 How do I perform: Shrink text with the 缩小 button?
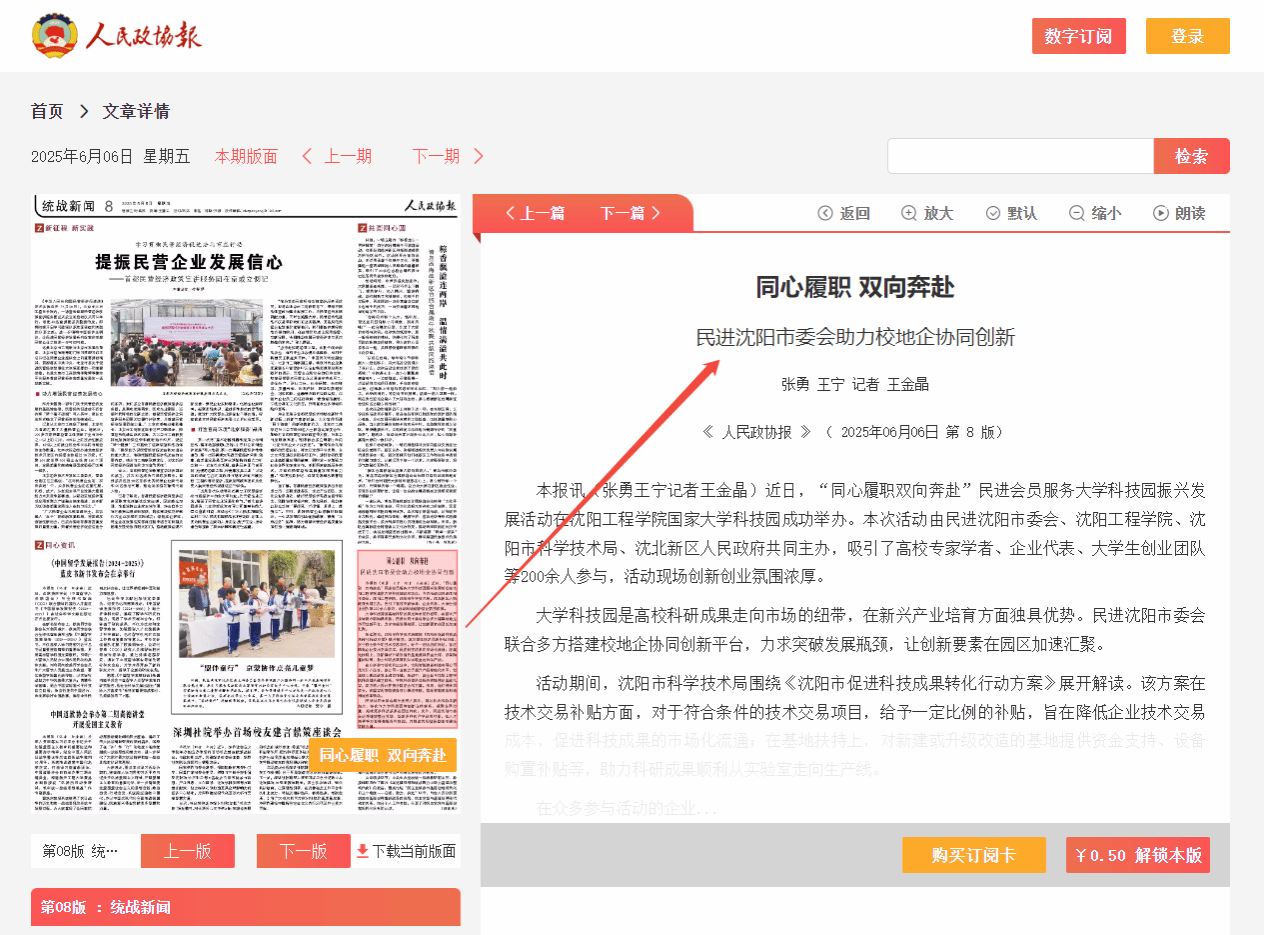coord(1095,213)
